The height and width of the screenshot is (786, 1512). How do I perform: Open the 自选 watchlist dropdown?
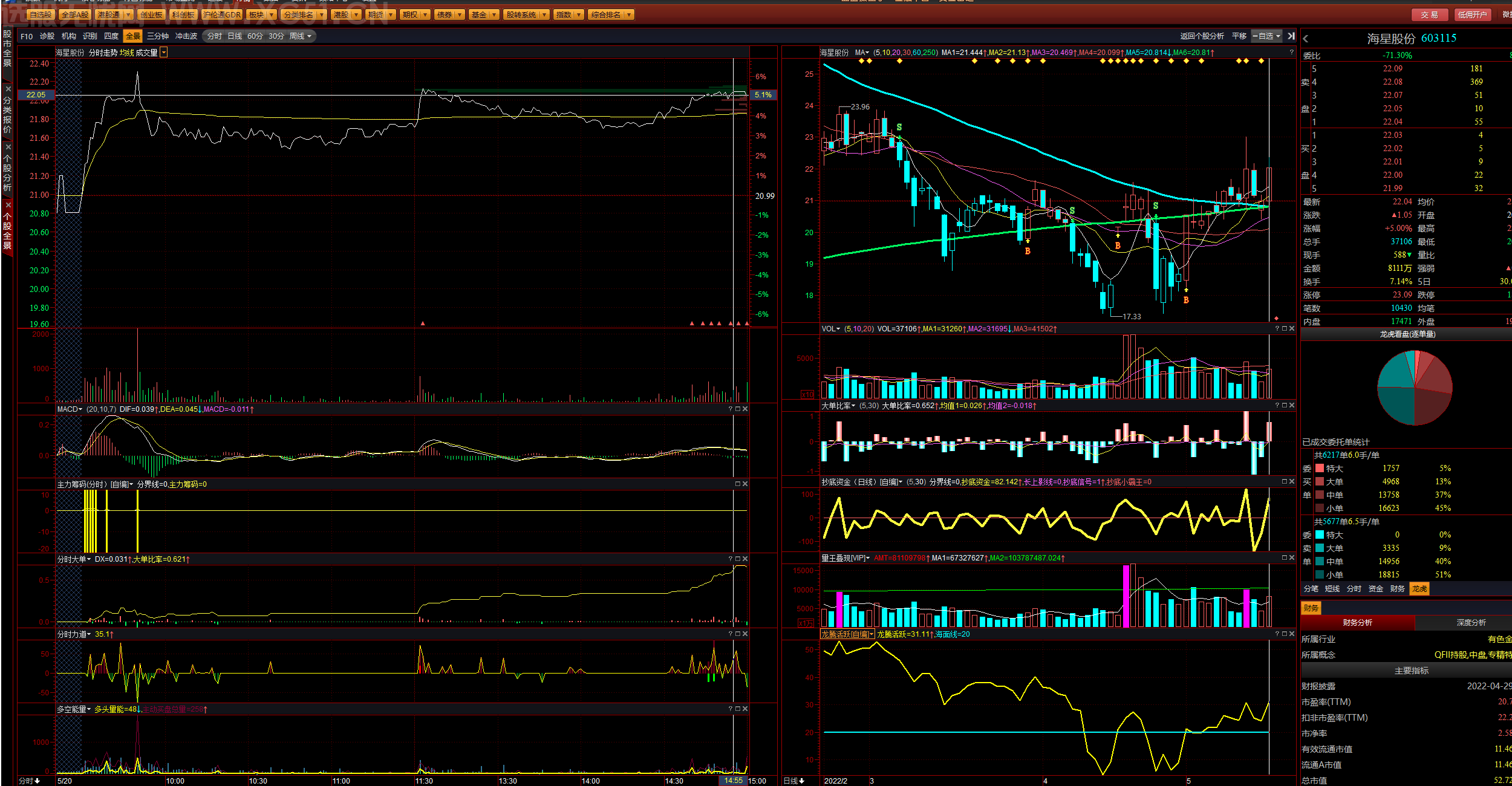pos(1267,36)
